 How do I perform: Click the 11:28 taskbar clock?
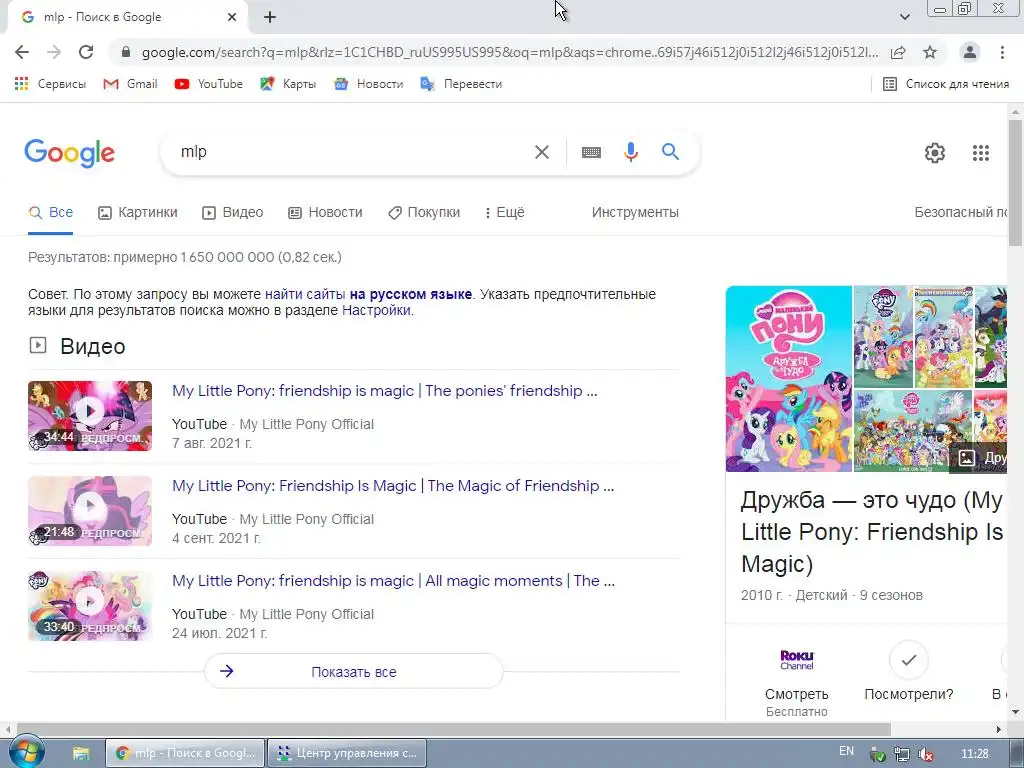pos(975,754)
